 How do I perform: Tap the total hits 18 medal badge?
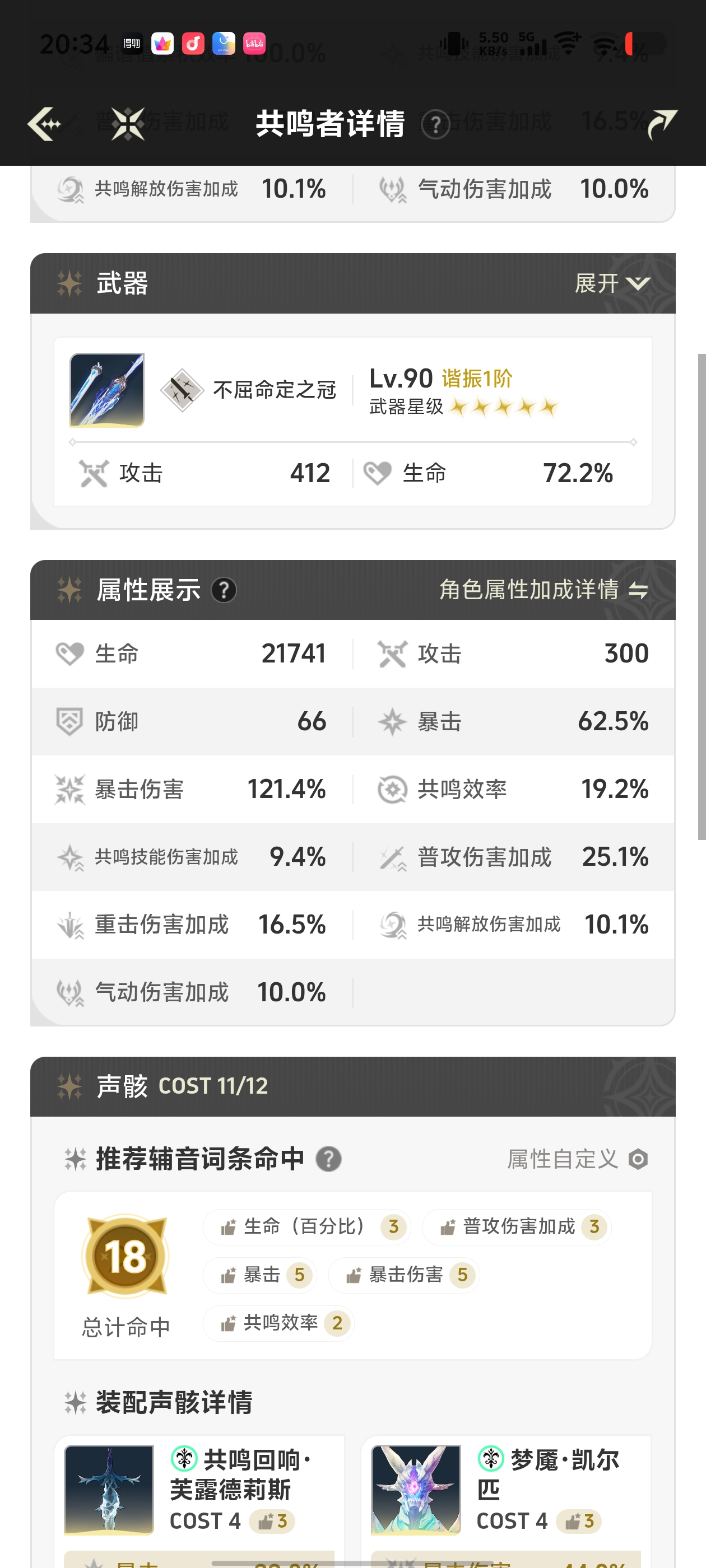(x=125, y=1256)
